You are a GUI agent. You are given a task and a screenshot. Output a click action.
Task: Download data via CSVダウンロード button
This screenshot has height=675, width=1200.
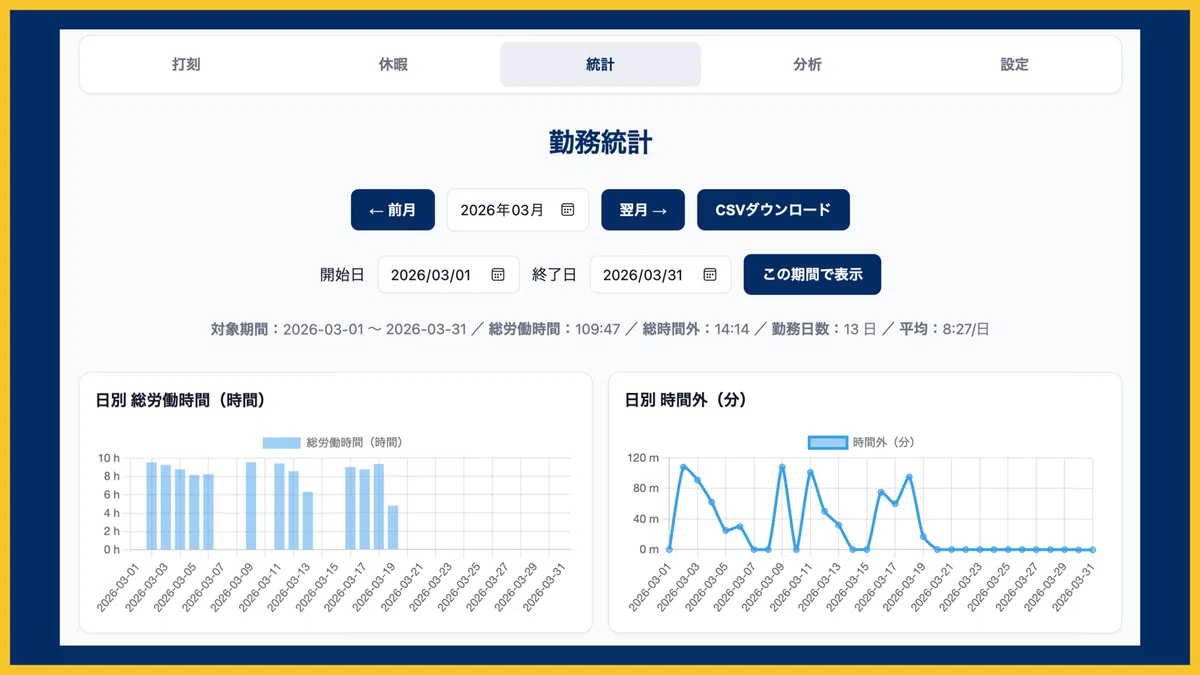773,210
